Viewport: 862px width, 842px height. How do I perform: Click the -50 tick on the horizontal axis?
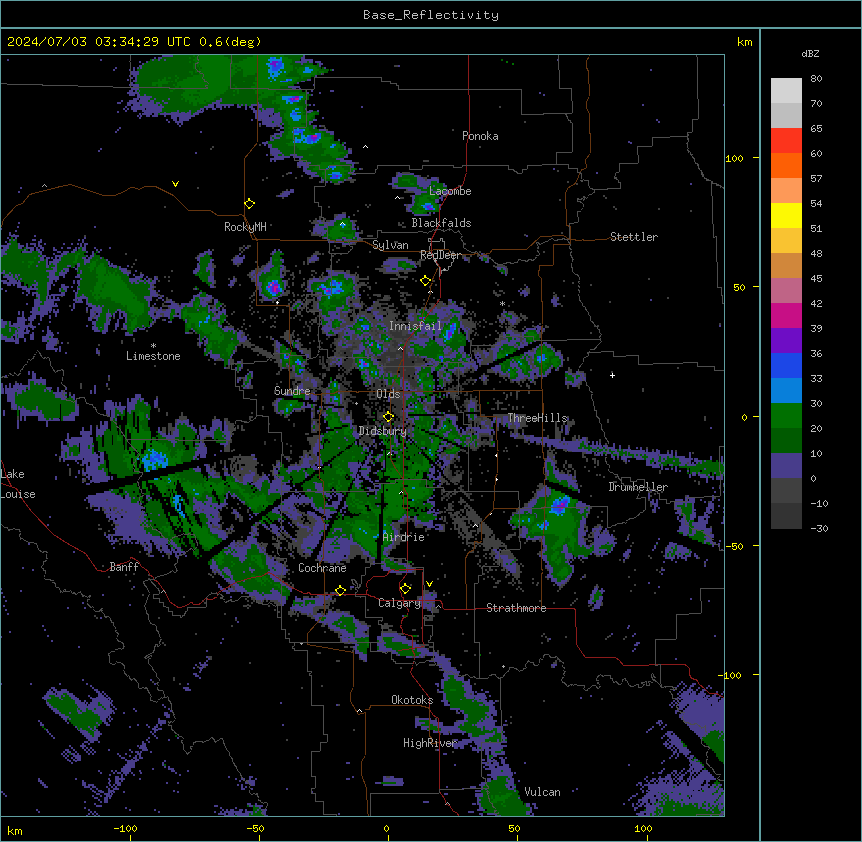[255, 828]
